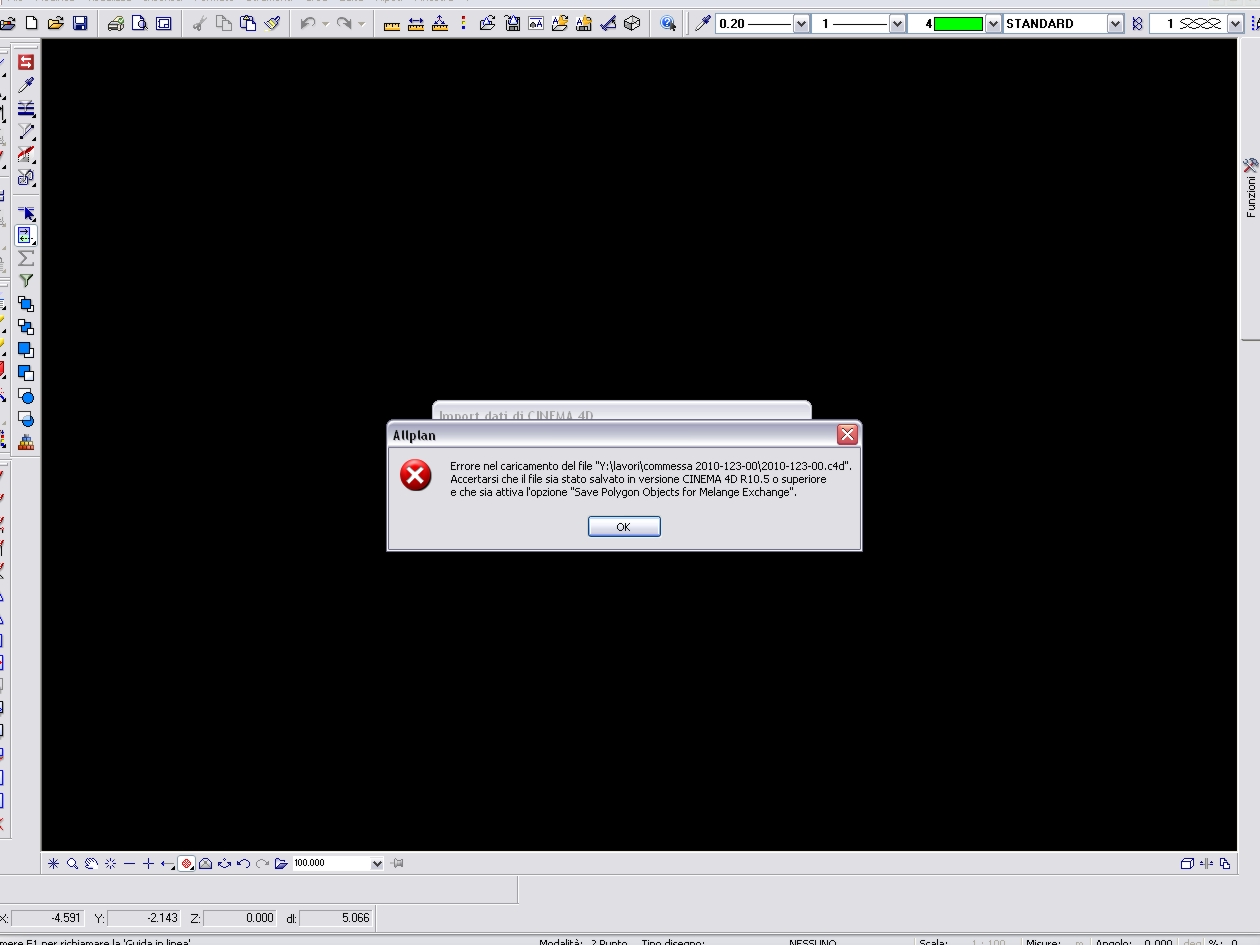Click the blue selection arrow icon

tap(26, 213)
